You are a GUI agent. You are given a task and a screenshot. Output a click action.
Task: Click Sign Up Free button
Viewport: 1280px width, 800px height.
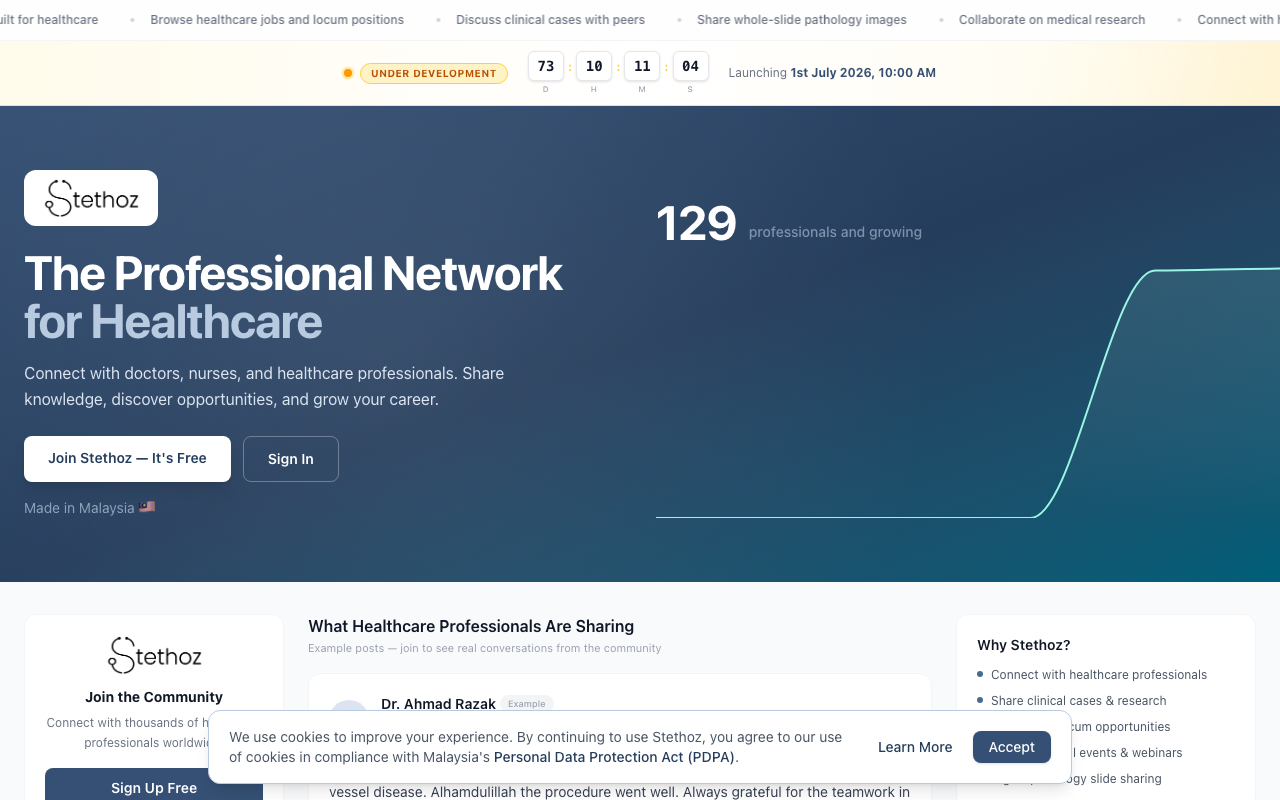coord(154,787)
